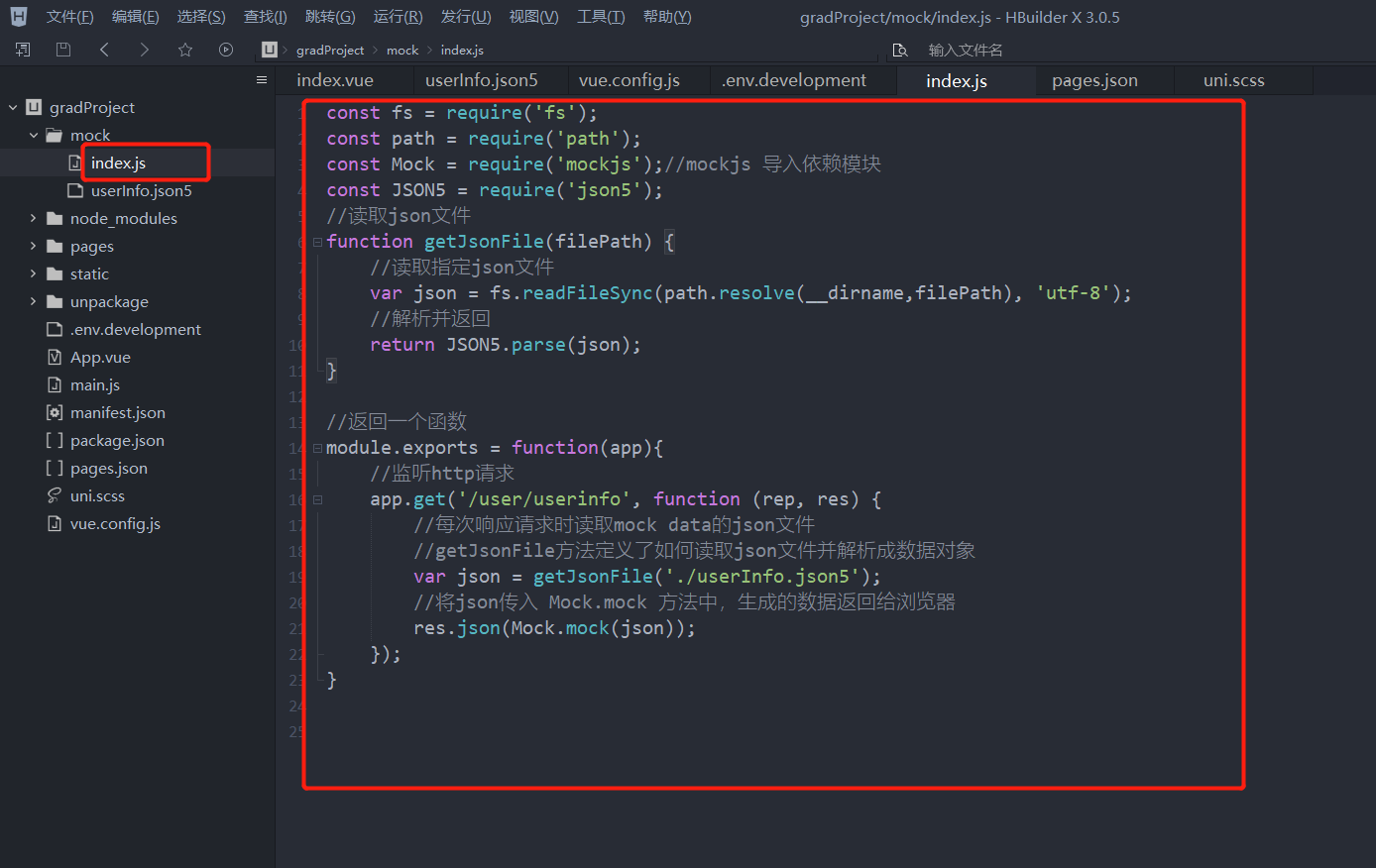Open the 发行(U) menu
Image resolution: width=1376 pixels, height=868 pixels.
[466, 17]
